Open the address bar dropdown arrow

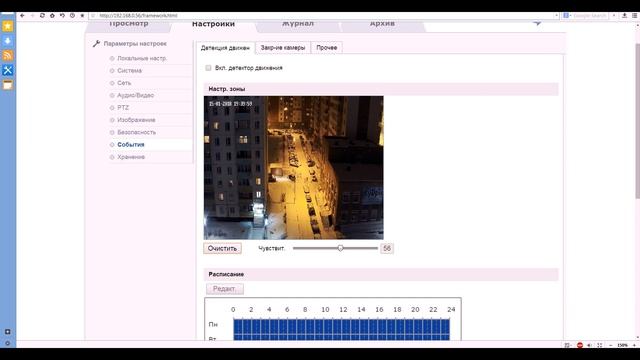557,16
